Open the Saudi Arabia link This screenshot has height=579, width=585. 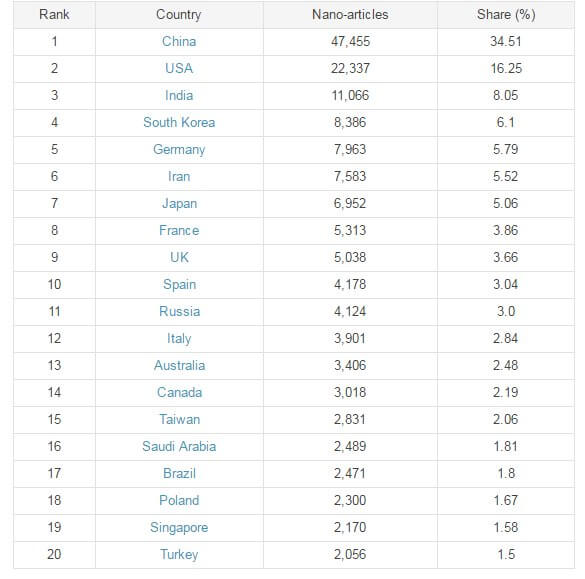point(179,447)
